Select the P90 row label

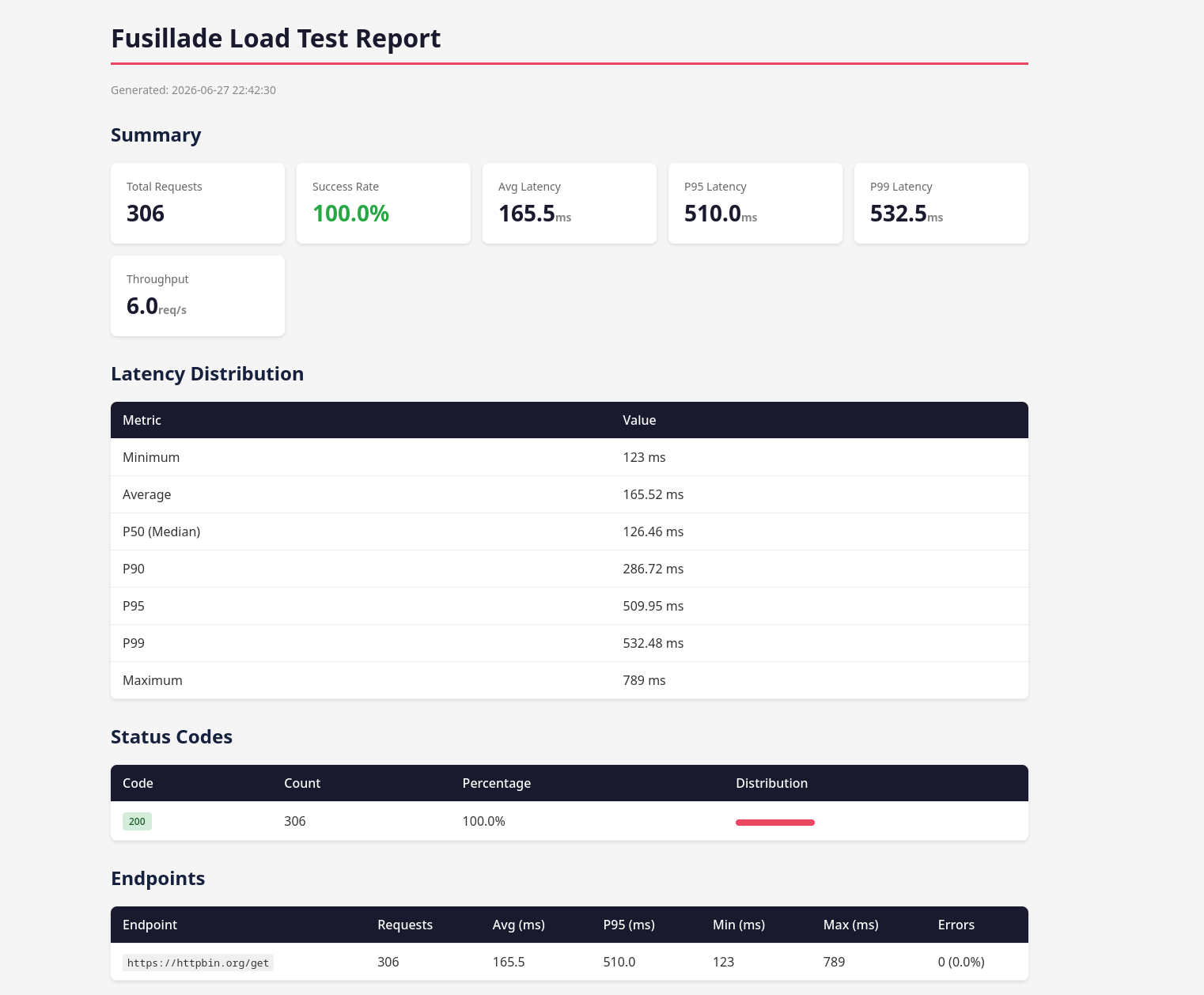pos(134,569)
